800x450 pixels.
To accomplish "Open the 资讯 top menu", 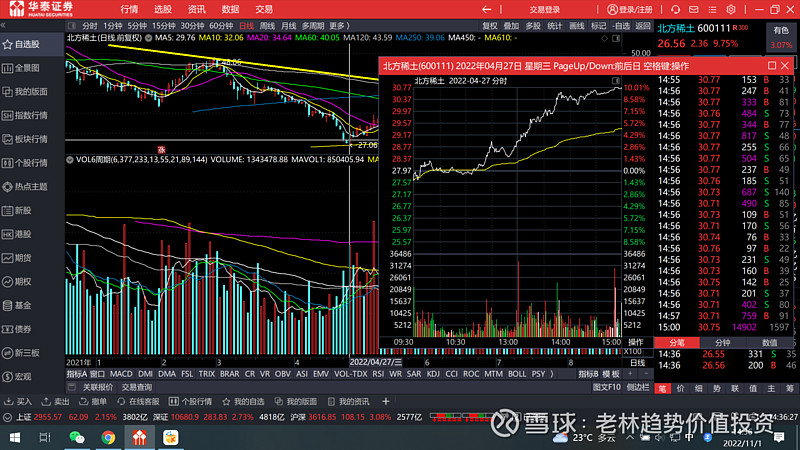I will 195,9.
